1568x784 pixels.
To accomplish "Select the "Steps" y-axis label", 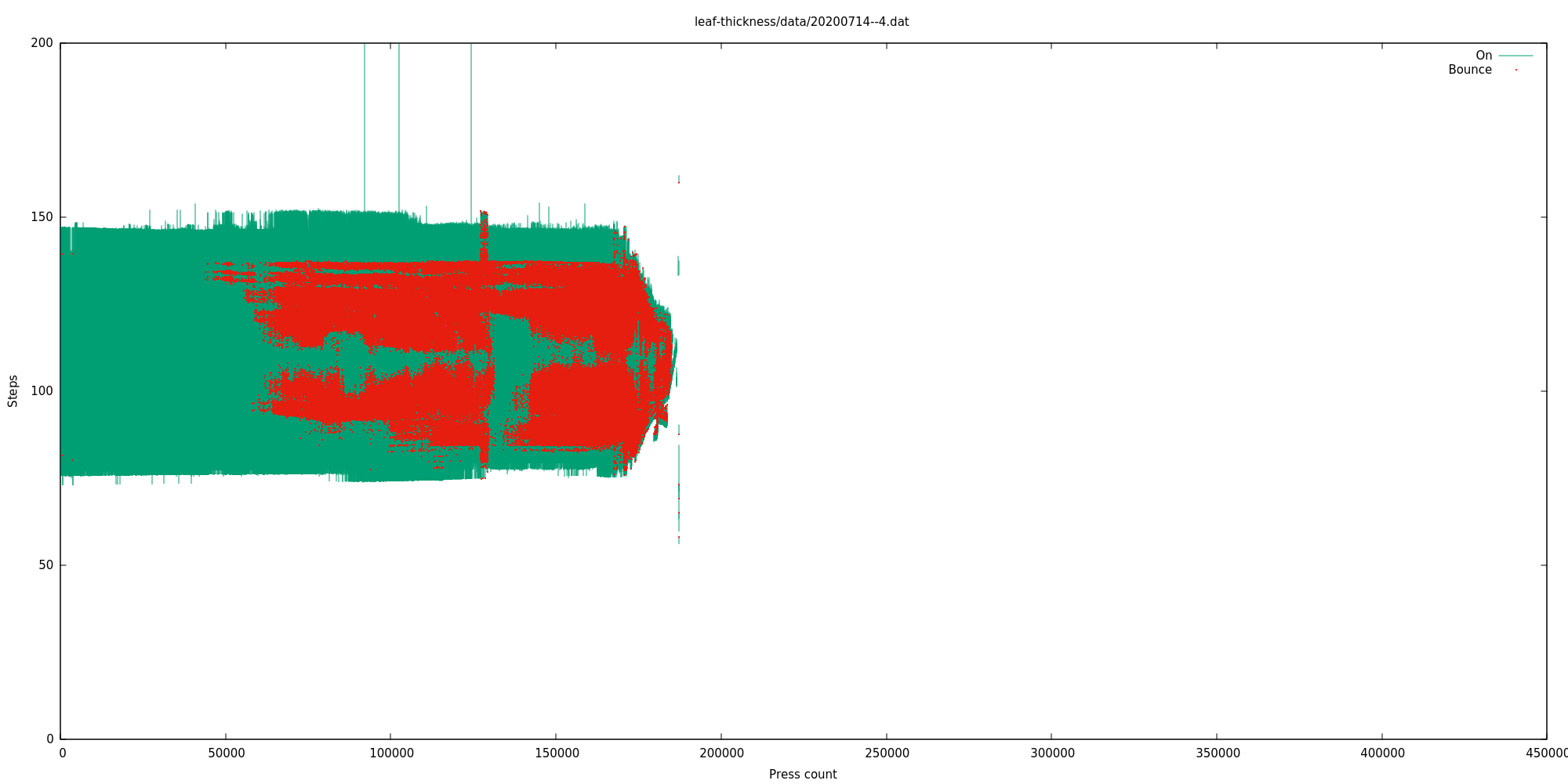I will coord(13,390).
